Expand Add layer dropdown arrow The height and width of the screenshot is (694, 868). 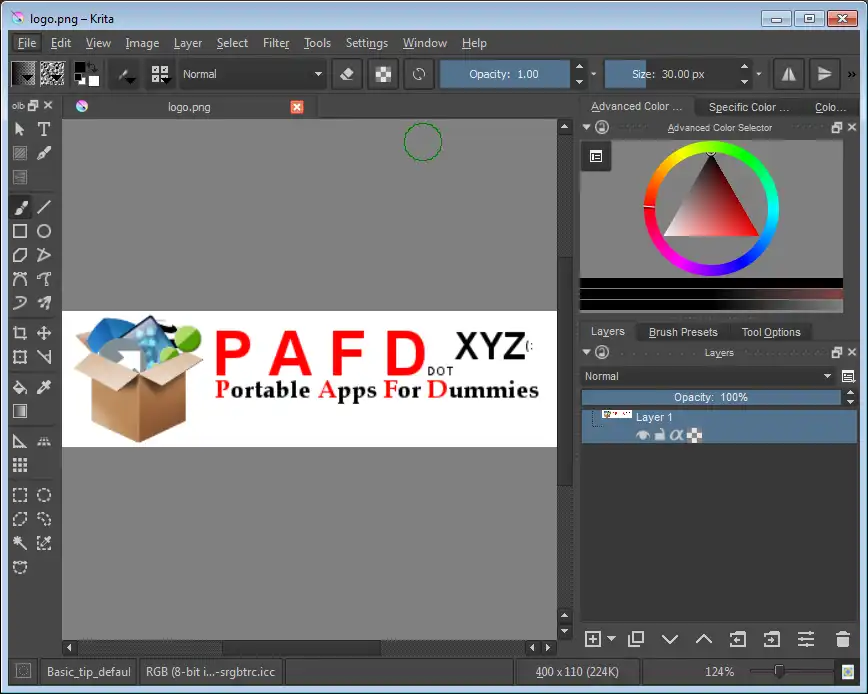[611, 639]
